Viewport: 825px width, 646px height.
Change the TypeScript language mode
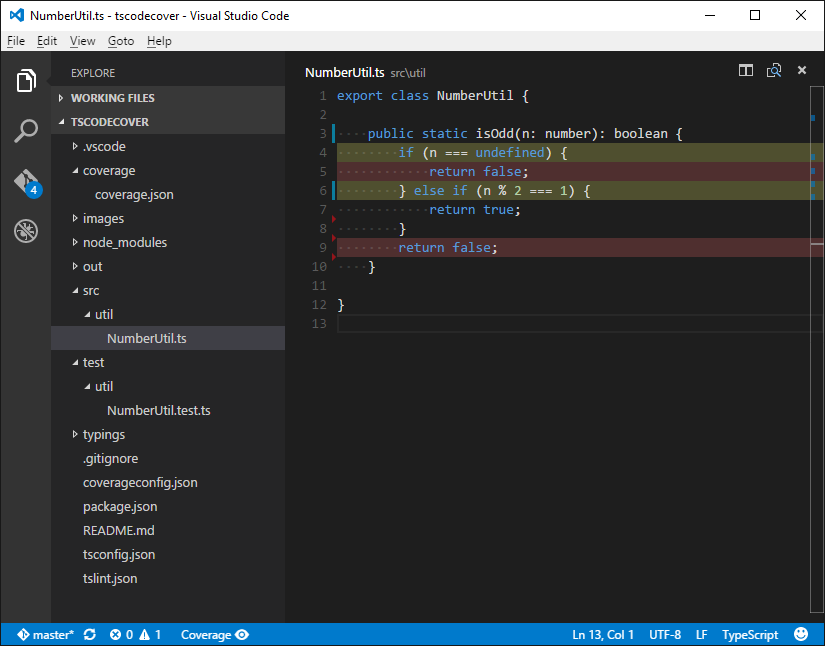point(750,635)
